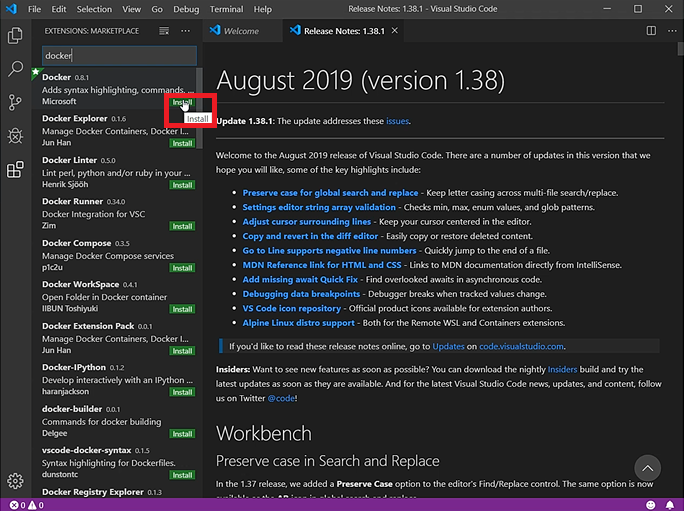Open Add missing await Quick Fix link

click(x=300, y=279)
